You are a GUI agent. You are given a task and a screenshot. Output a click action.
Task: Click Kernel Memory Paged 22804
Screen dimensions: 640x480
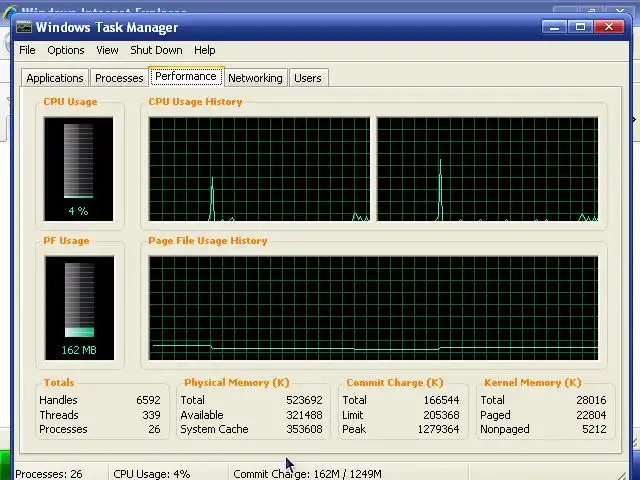click(x=591, y=415)
